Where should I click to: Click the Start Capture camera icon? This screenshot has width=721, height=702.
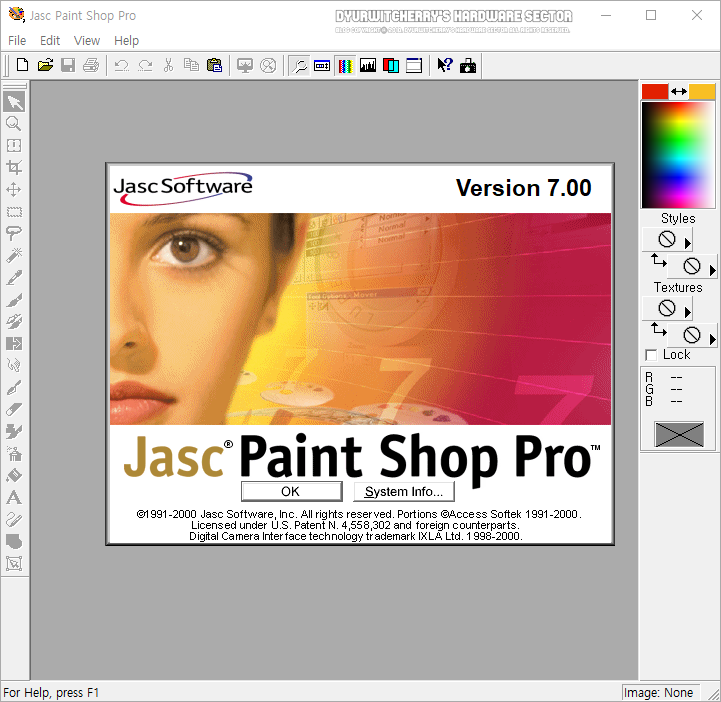pyautogui.click(x=468, y=65)
